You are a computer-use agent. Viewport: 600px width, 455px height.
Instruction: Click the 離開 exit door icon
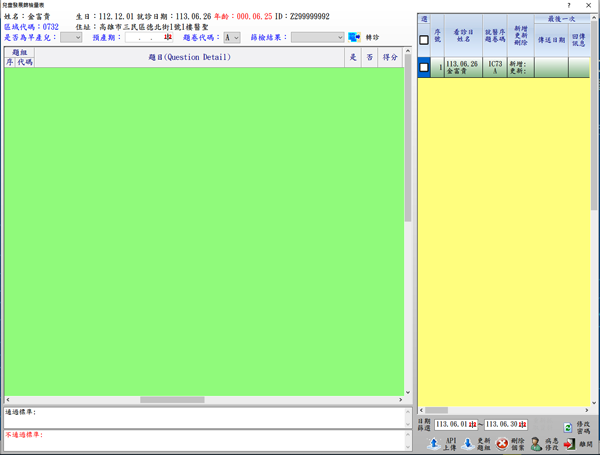570,443
